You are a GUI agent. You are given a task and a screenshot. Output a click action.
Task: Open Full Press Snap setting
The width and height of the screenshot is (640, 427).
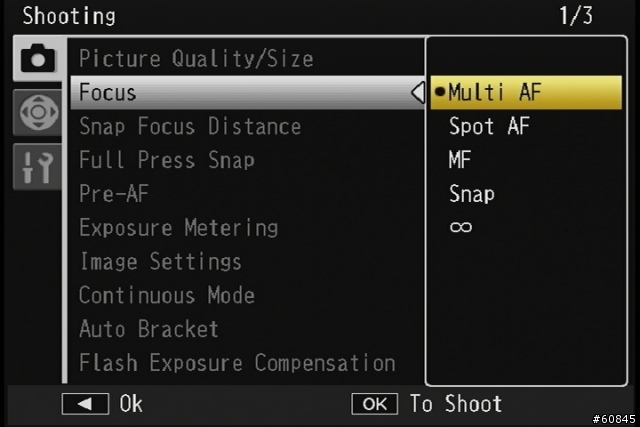(x=167, y=160)
